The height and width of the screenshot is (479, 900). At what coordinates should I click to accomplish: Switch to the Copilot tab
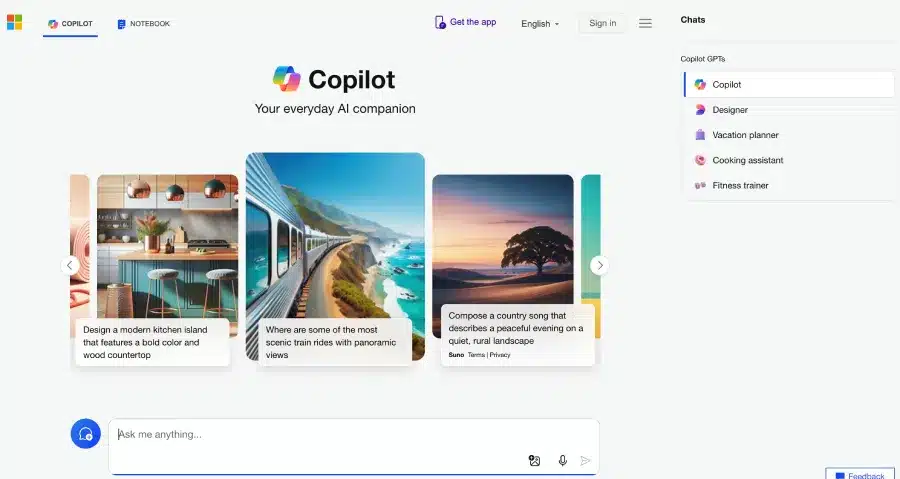(70, 24)
